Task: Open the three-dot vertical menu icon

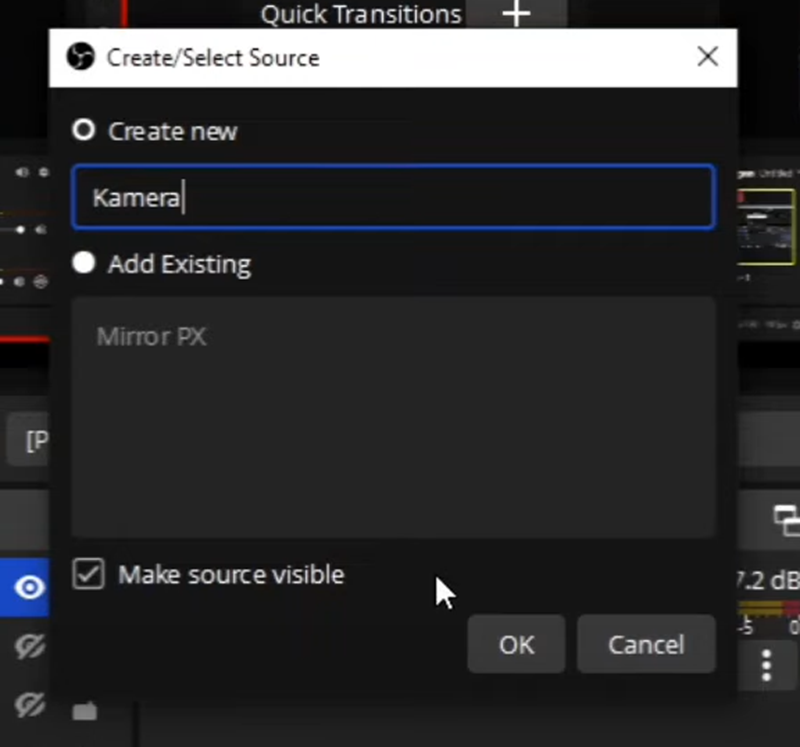Action: tap(767, 665)
